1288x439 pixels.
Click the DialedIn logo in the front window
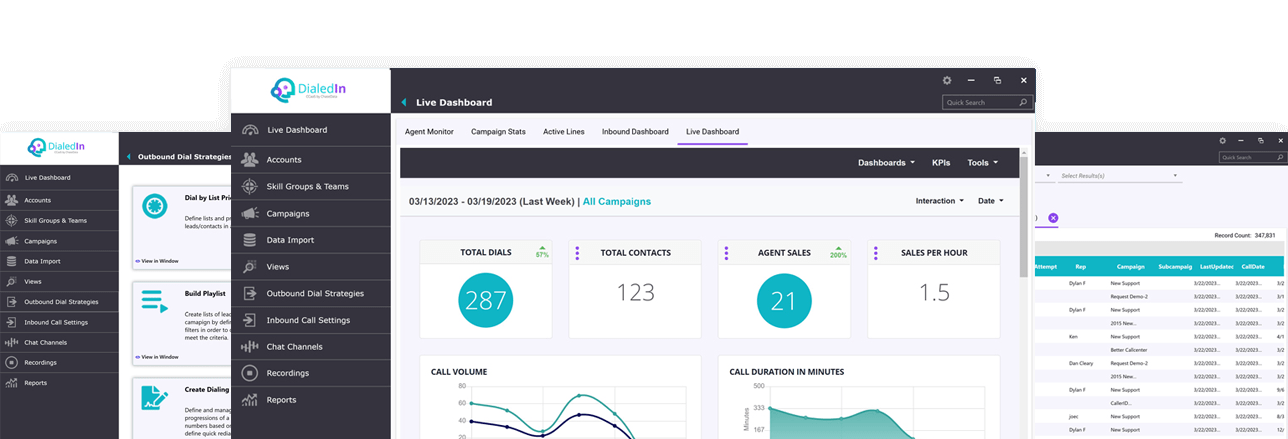[309, 90]
